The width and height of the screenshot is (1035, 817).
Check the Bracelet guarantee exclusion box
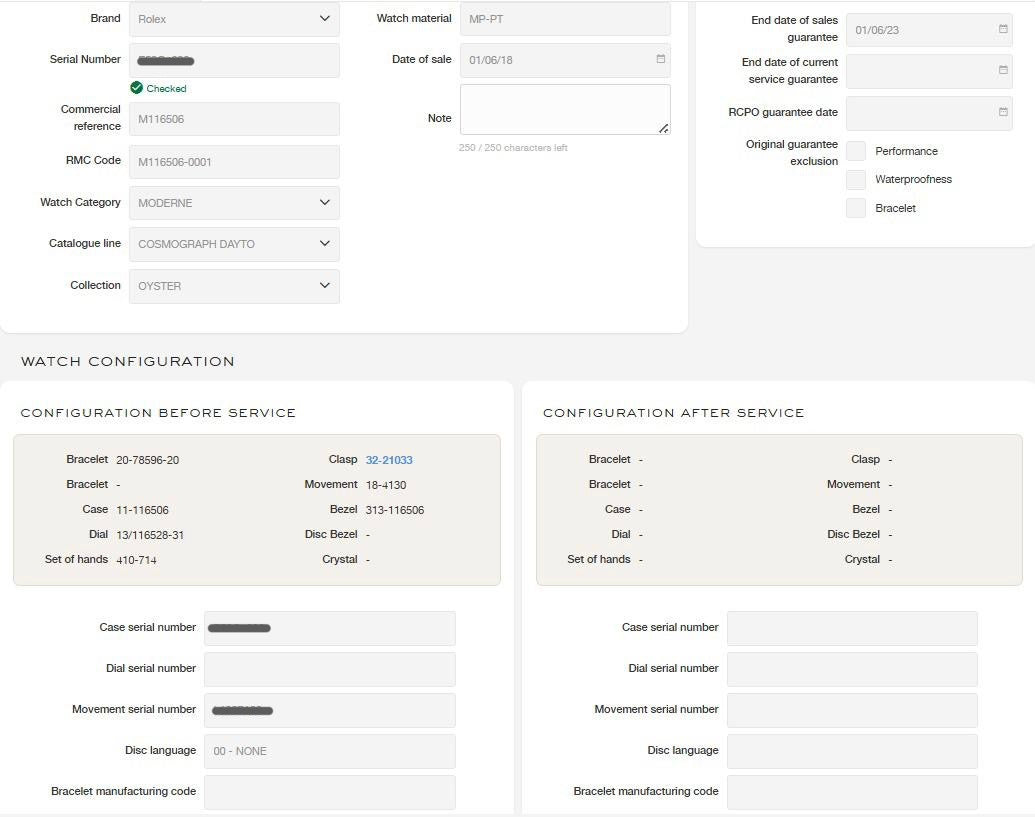click(856, 208)
